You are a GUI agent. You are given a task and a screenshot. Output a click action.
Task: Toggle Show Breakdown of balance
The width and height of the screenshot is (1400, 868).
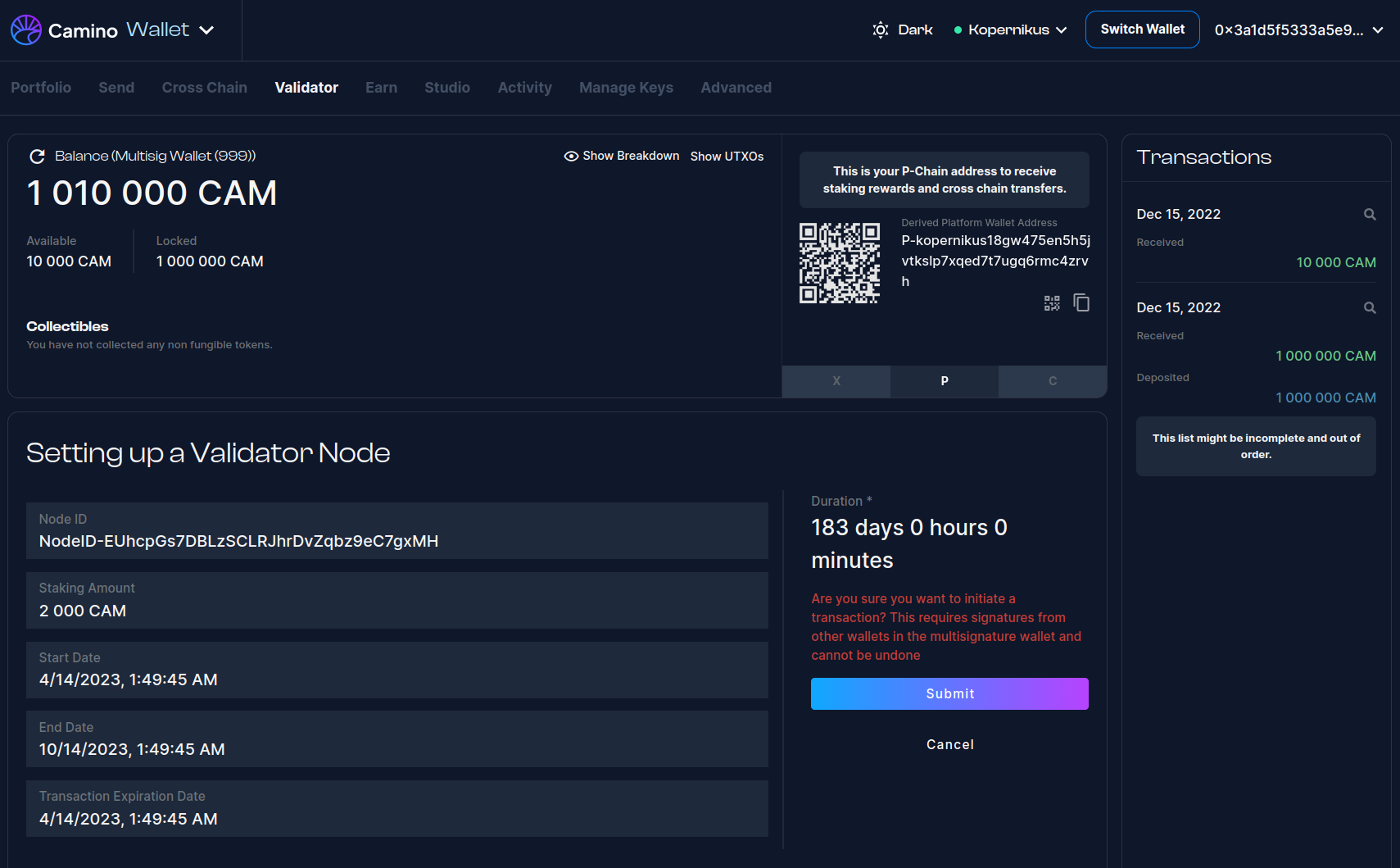coord(622,157)
